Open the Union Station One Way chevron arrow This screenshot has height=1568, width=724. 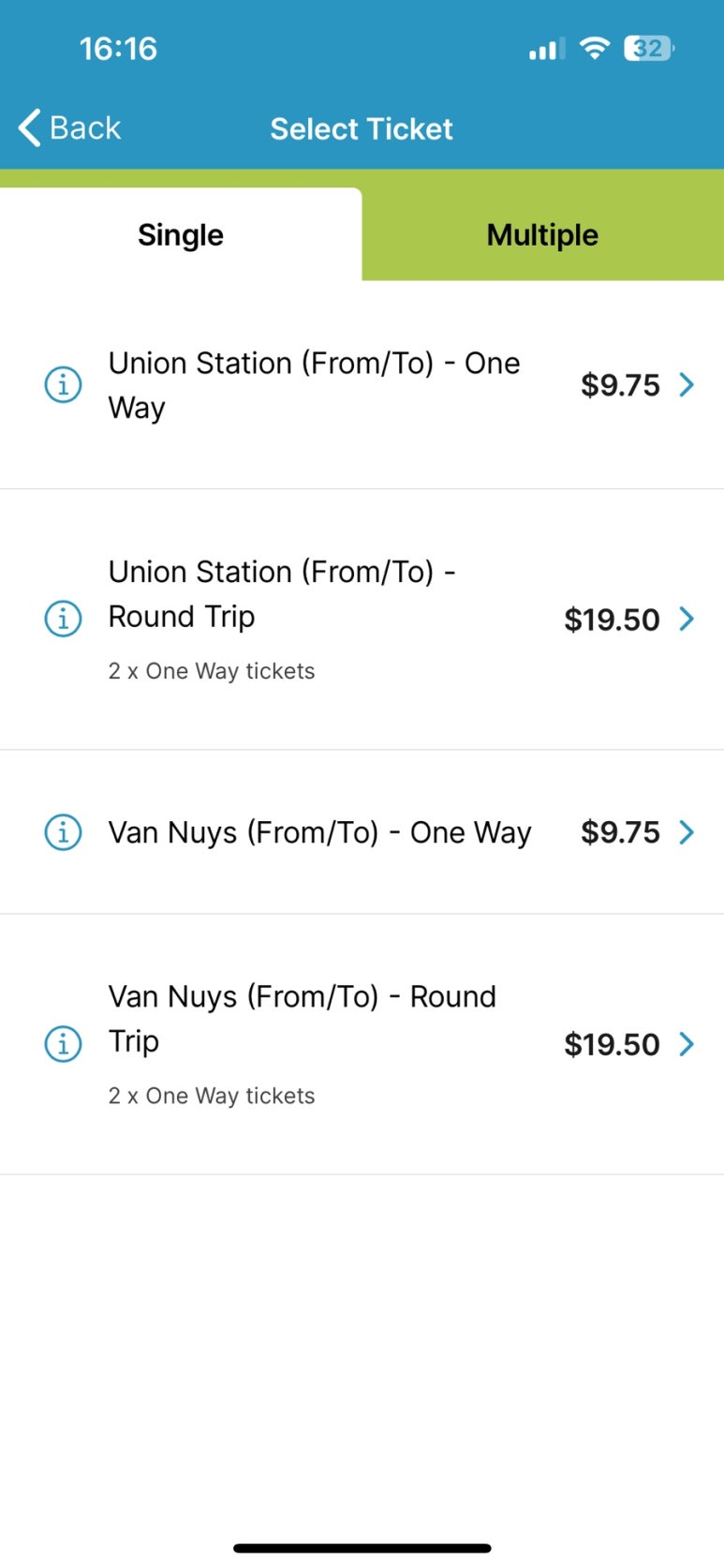point(687,384)
